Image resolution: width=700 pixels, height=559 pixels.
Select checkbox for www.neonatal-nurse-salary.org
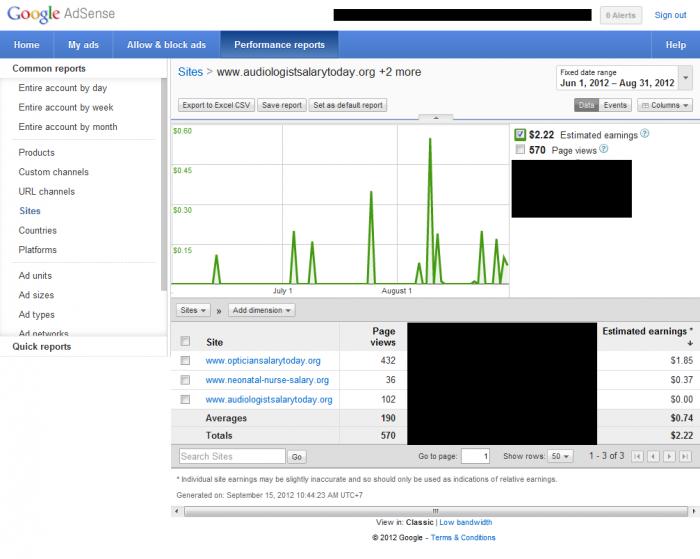[185, 380]
